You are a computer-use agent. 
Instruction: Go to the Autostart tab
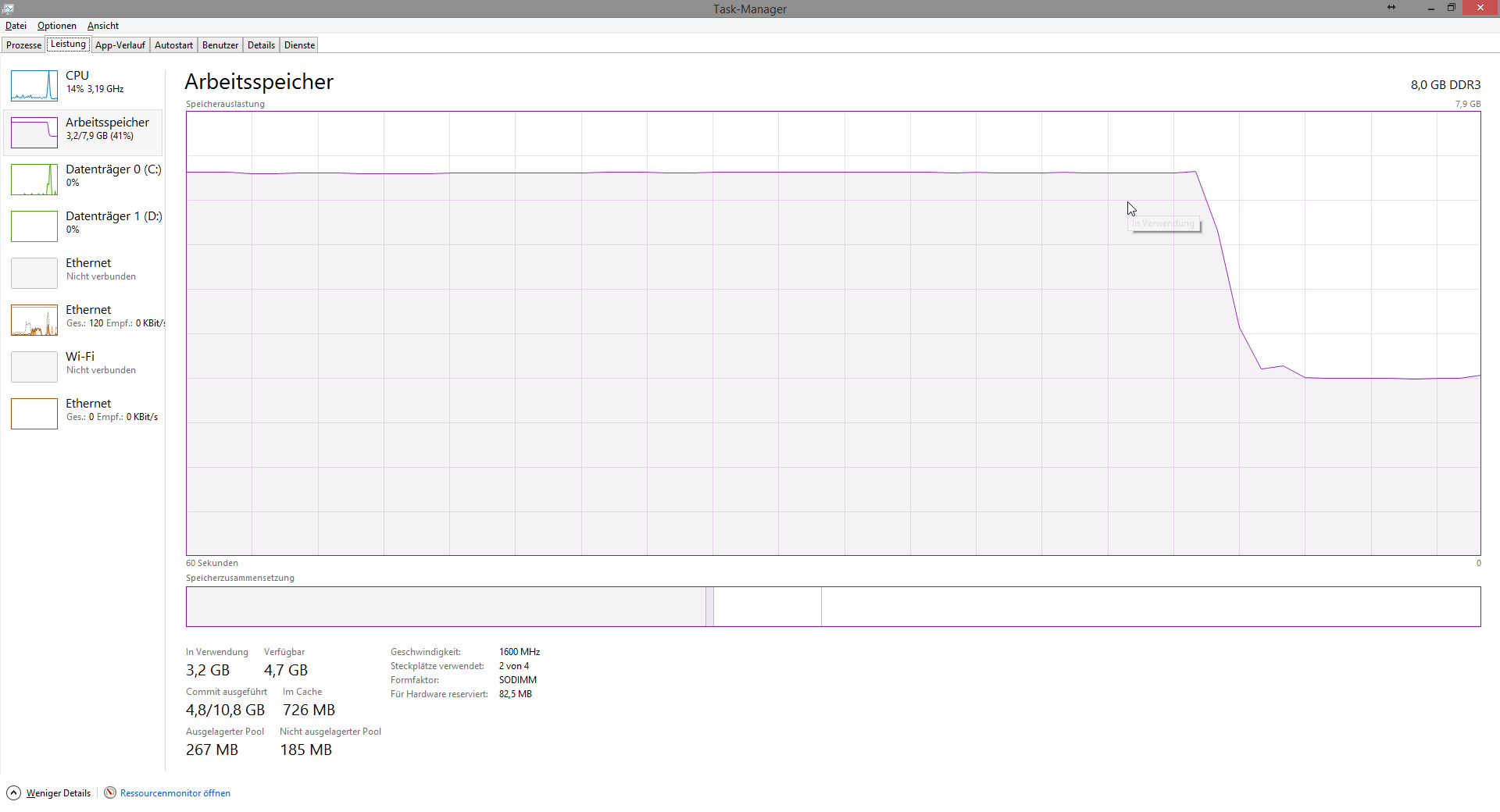pos(173,45)
